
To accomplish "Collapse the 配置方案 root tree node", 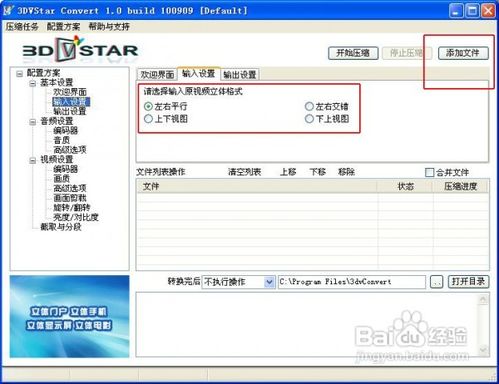I will [20, 73].
